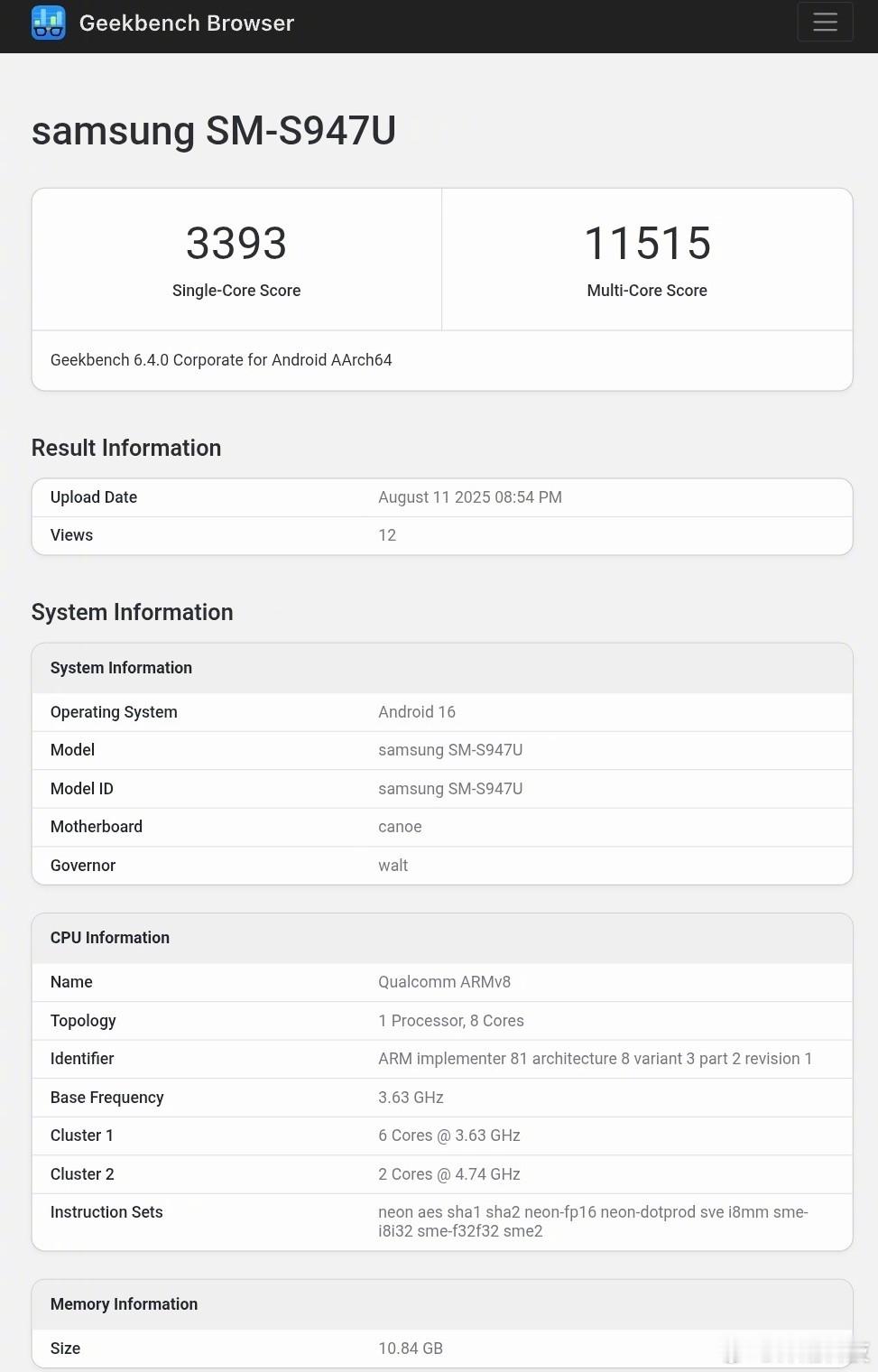Select the Governor label
The width and height of the screenshot is (878, 1372).
tap(83, 866)
